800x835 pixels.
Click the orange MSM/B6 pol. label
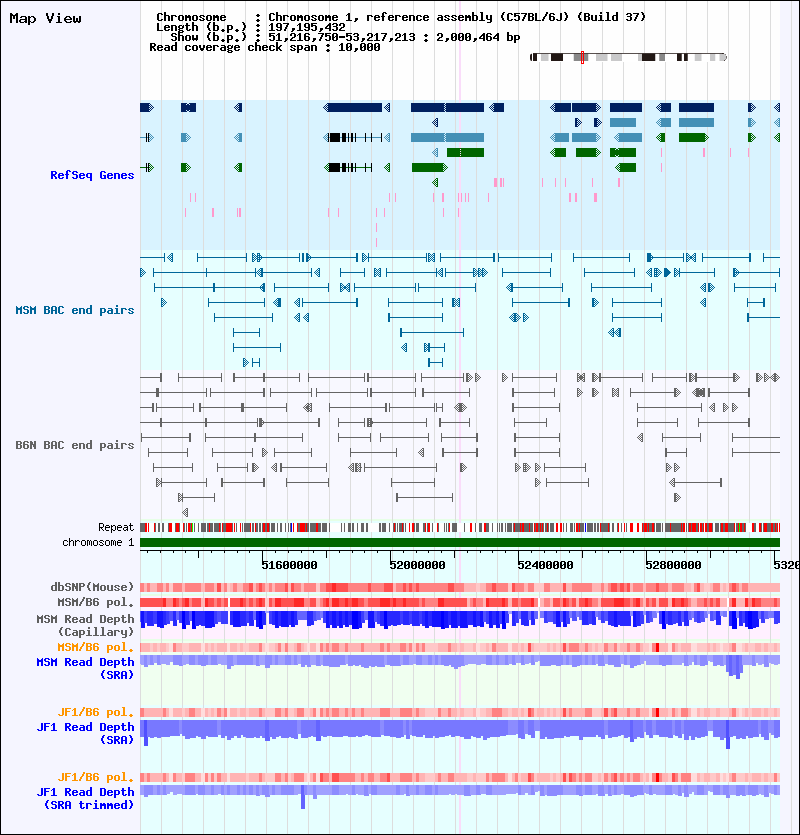96,647
